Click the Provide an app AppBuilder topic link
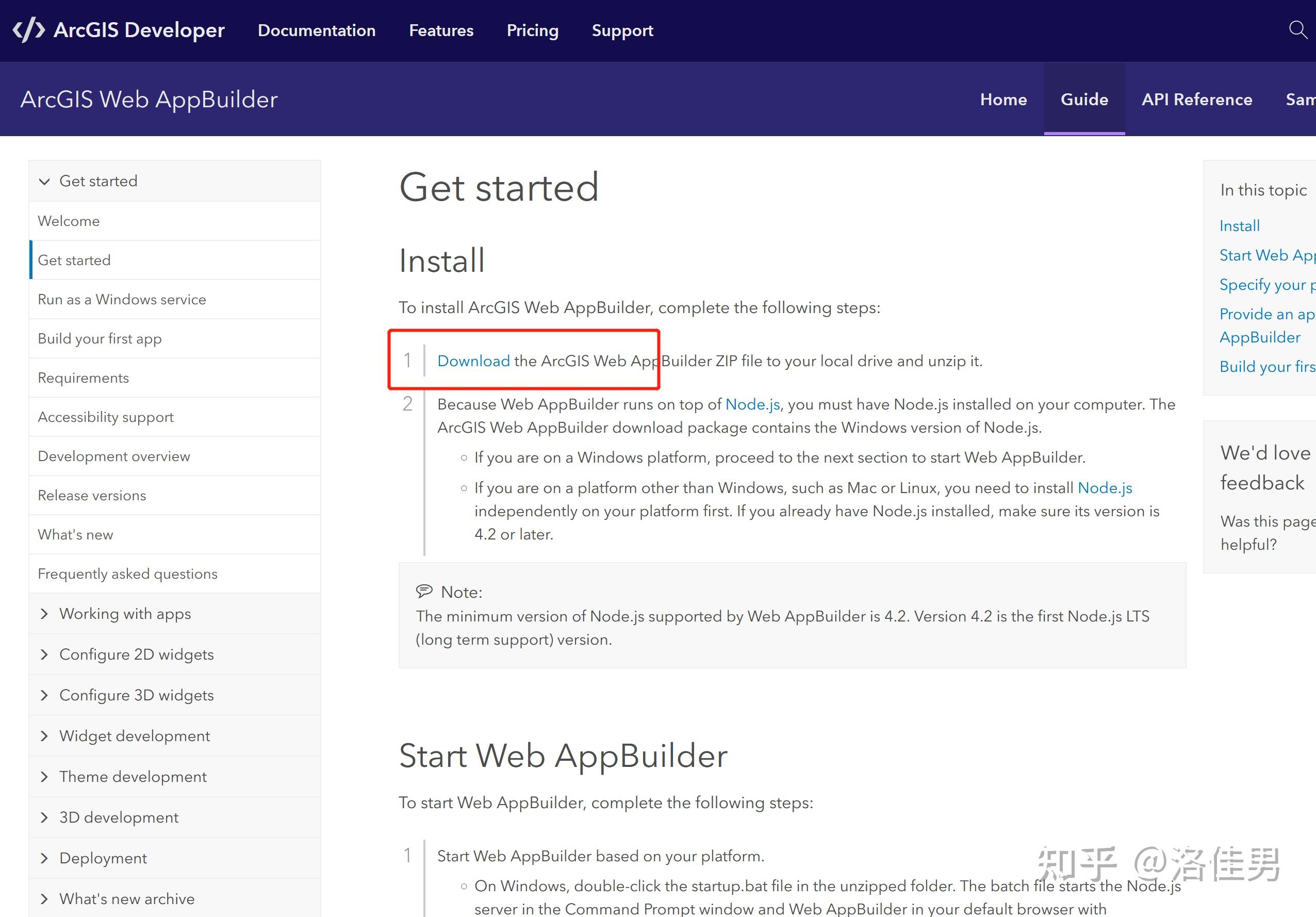The height and width of the screenshot is (917, 1316). pyautogui.click(x=1268, y=325)
